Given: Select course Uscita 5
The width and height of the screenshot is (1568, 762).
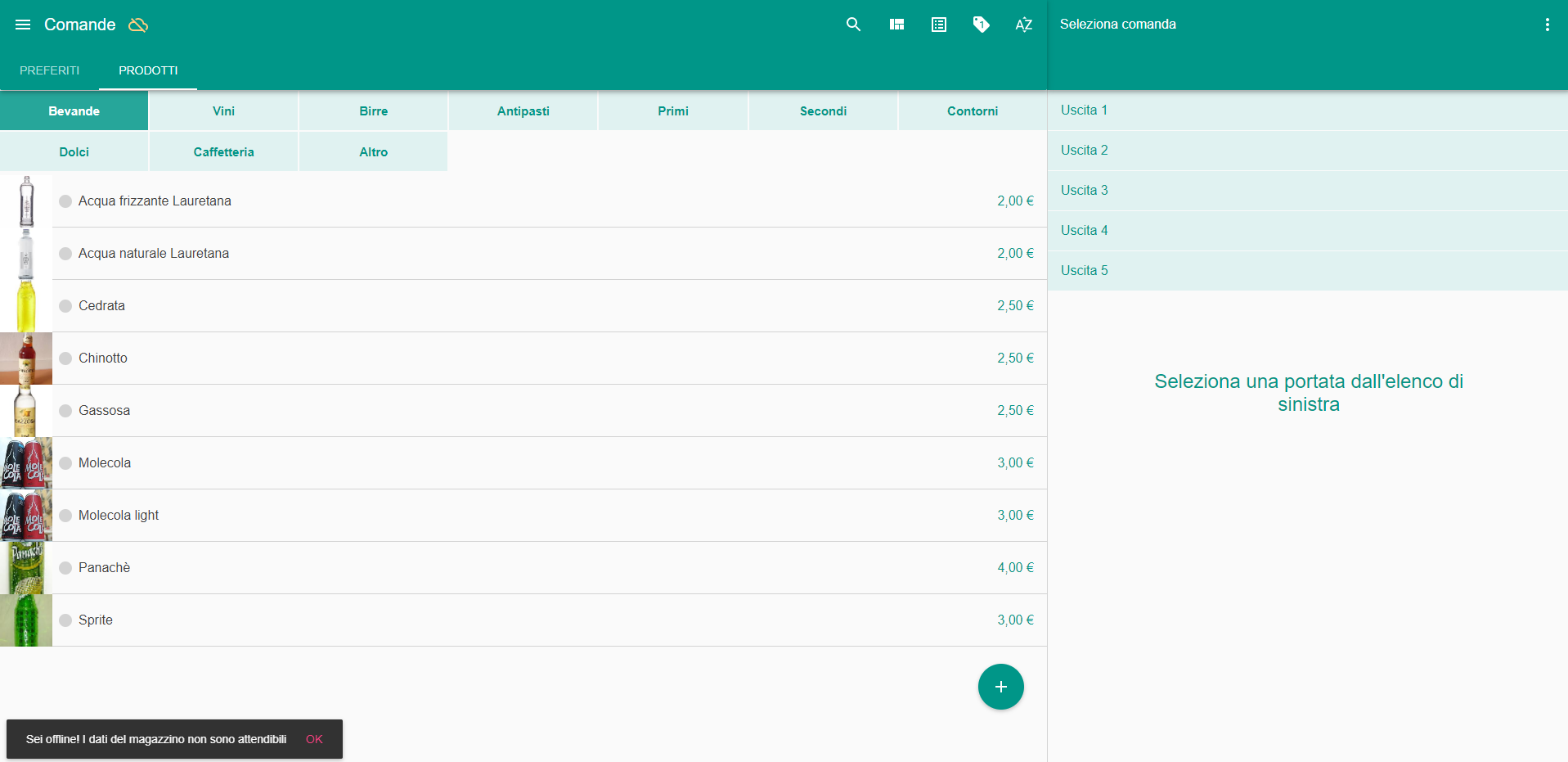Looking at the screenshot, I should [1308, 271].
